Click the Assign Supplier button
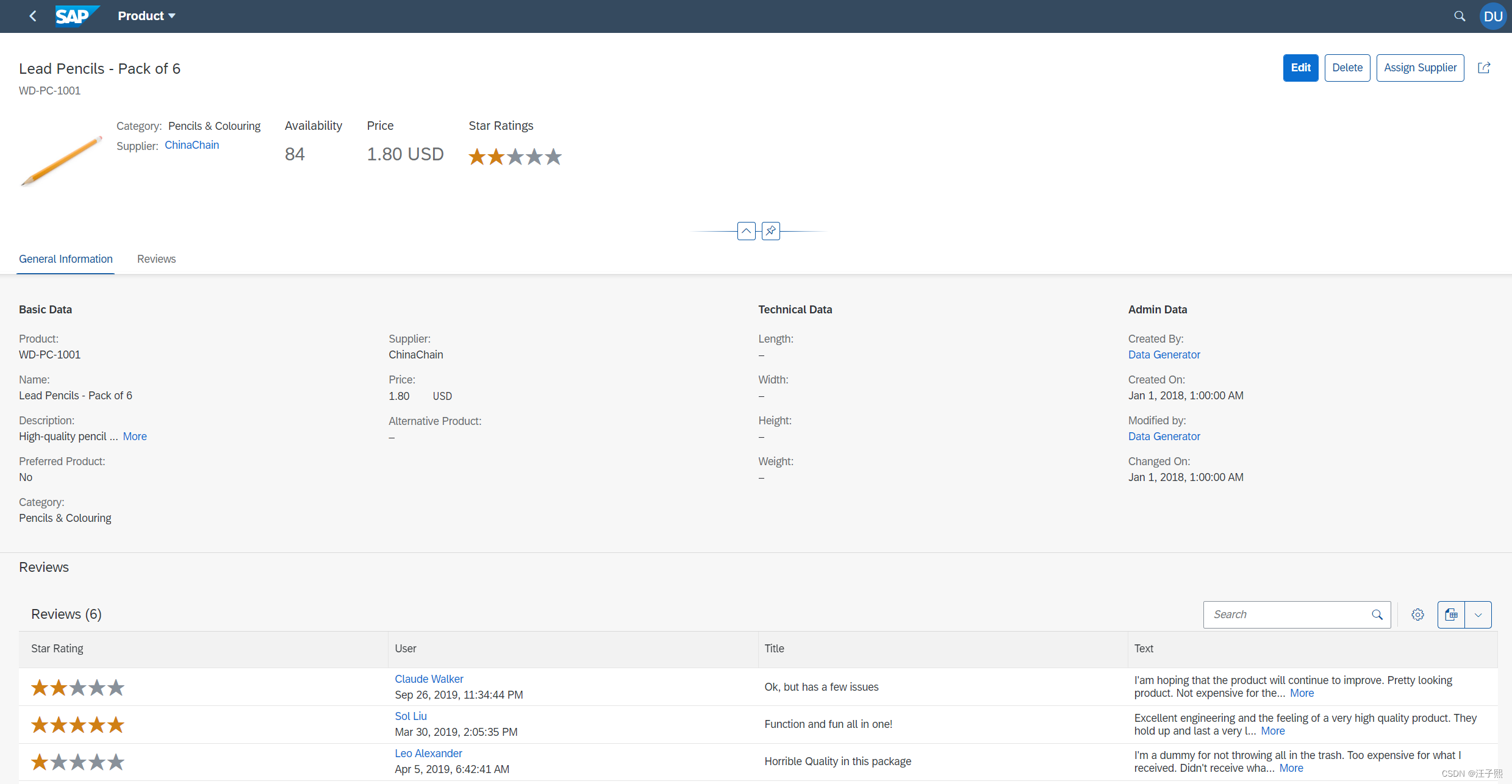 coord(1420,68)
